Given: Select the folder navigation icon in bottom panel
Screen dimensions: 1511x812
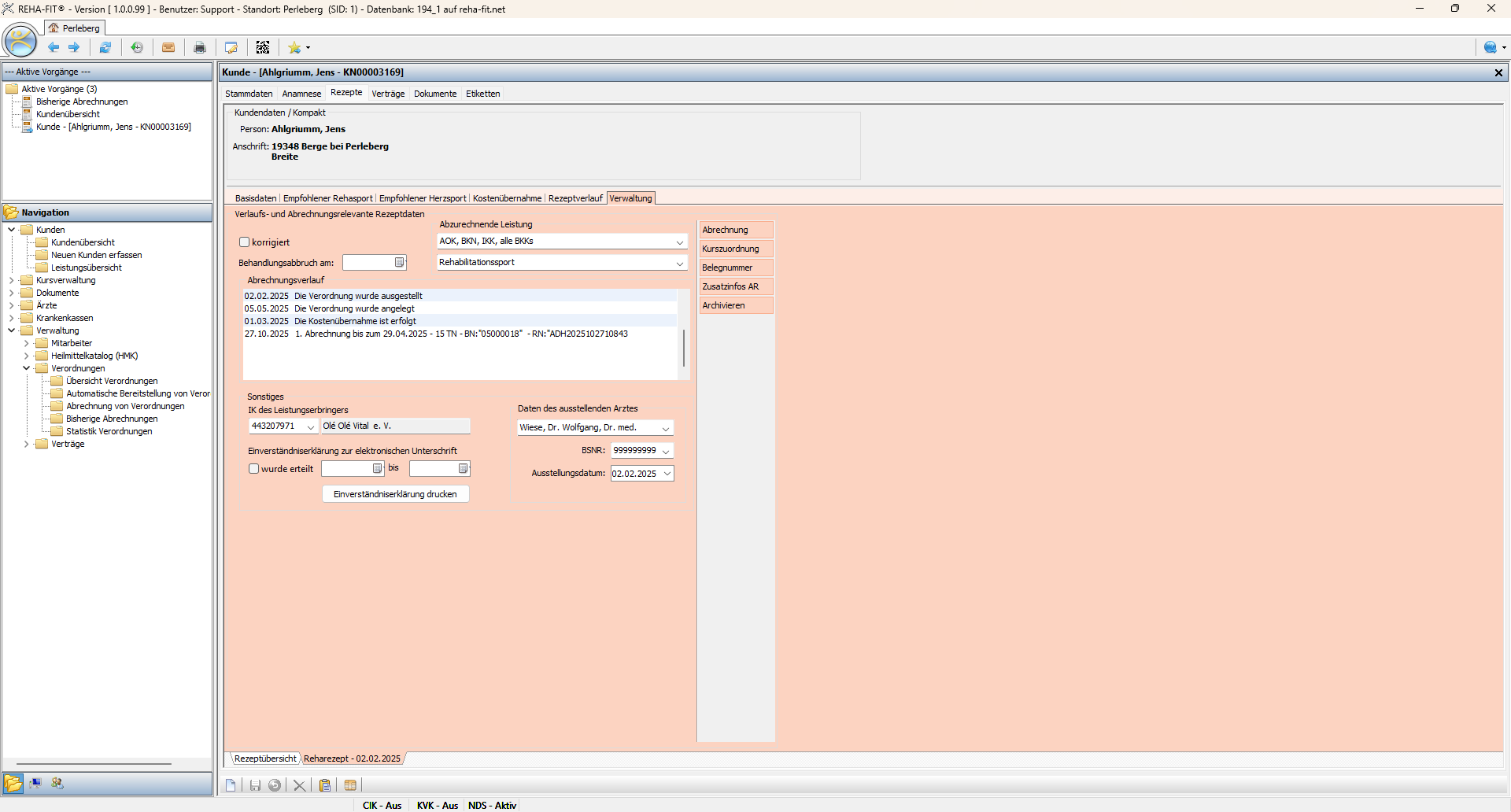Looking at the screenshot, I should [13, 783].
